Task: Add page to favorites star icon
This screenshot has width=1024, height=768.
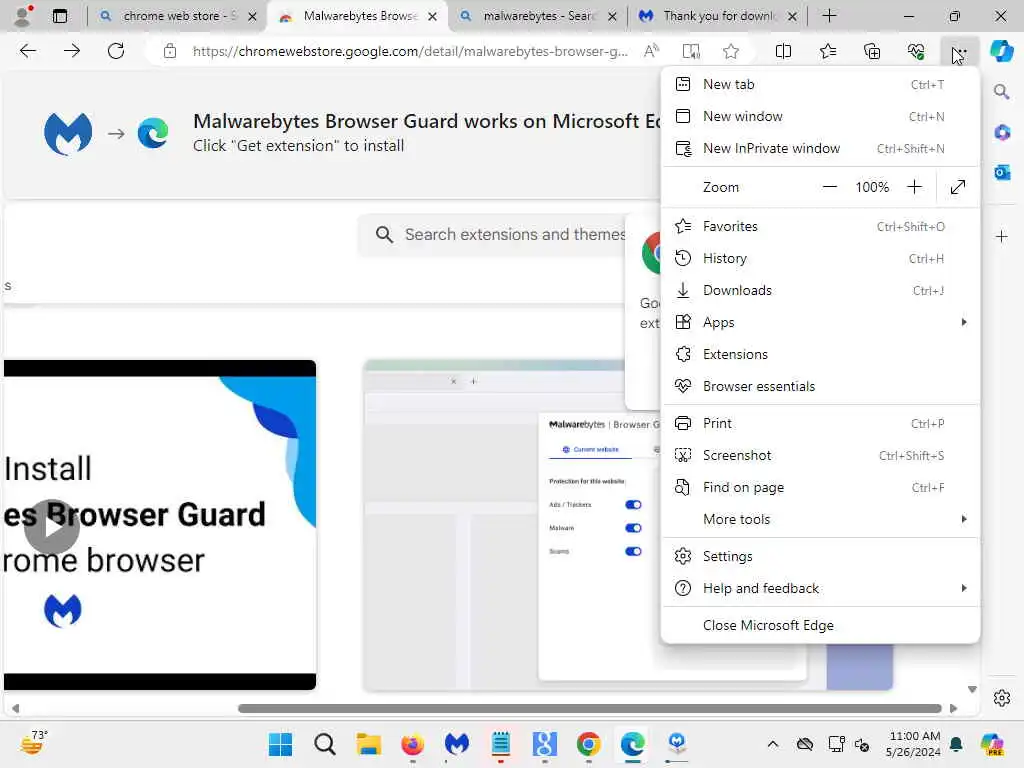Action: click(731, 51)
